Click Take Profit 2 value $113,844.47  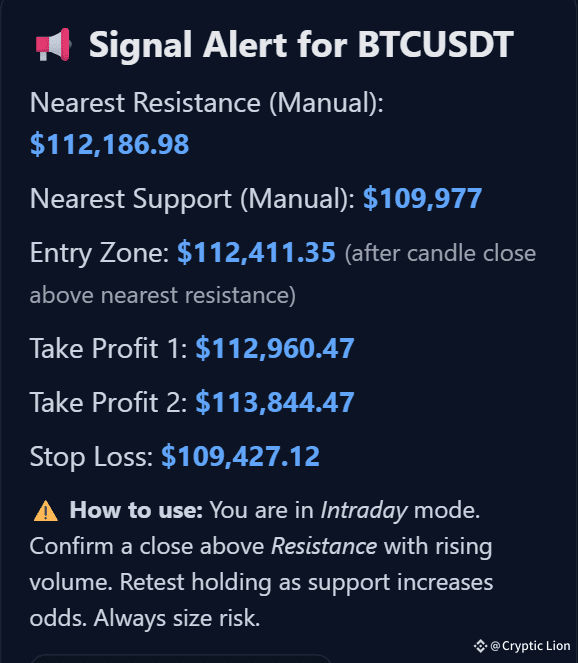tap(275, 402)
